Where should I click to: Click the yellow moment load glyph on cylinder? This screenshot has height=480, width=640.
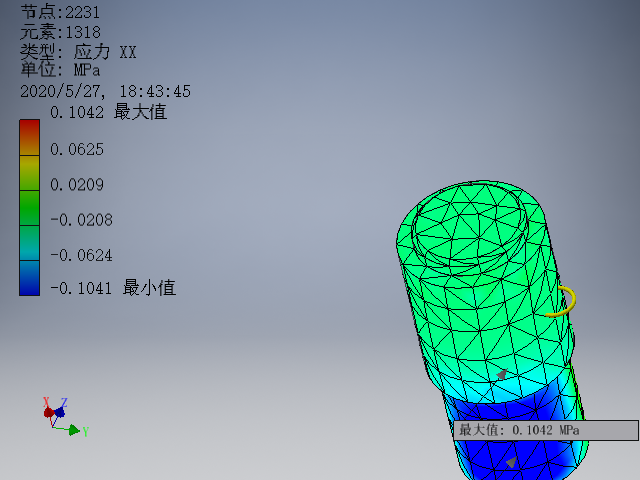point(562,302)
